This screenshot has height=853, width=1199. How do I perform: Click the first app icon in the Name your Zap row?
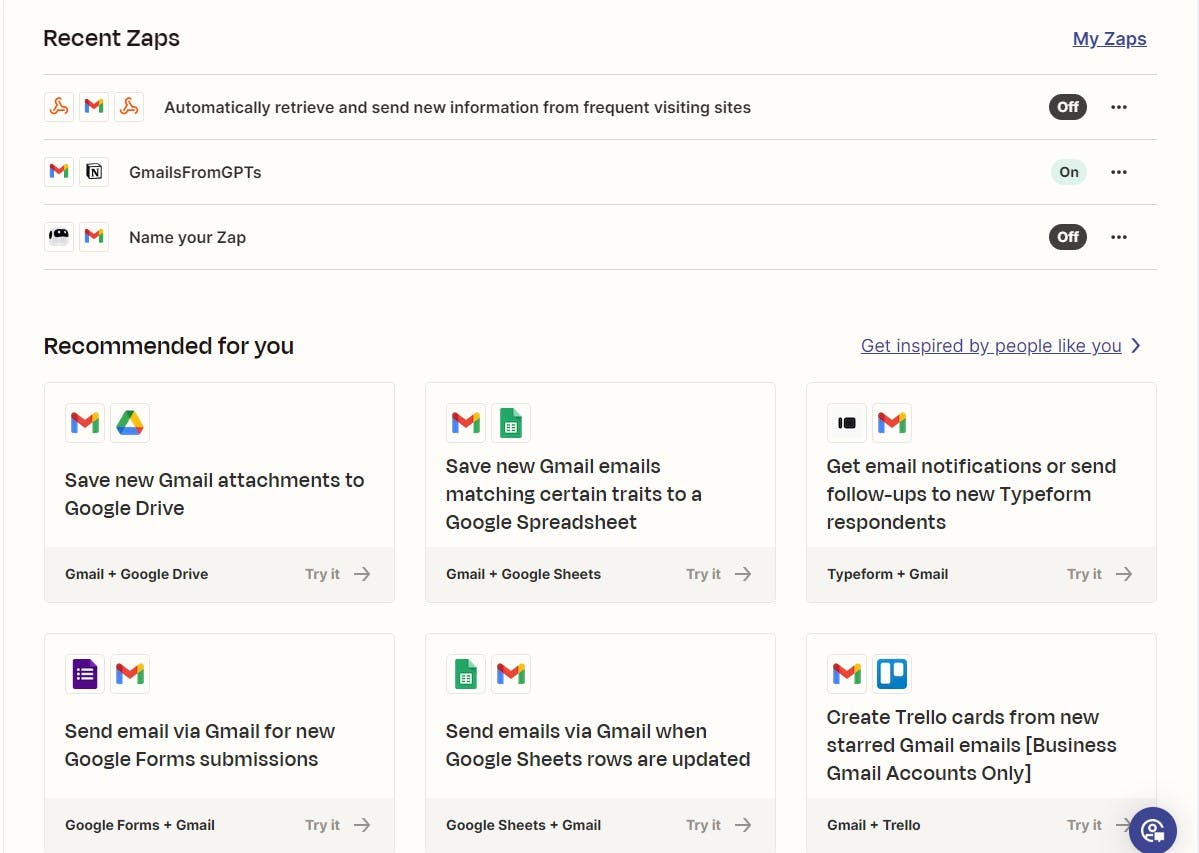(59, 237)
